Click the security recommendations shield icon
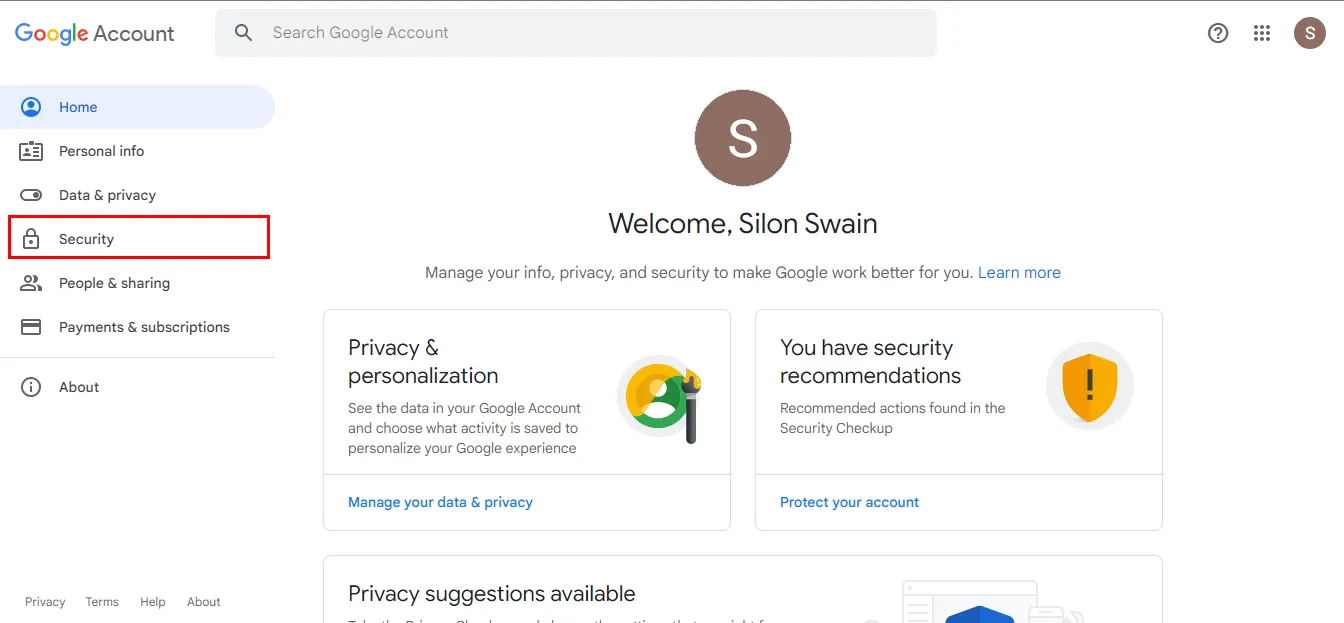Image resolution: width=1344 pixels, height=623 pixels. pyautogui.click(x=1090, y=387)
